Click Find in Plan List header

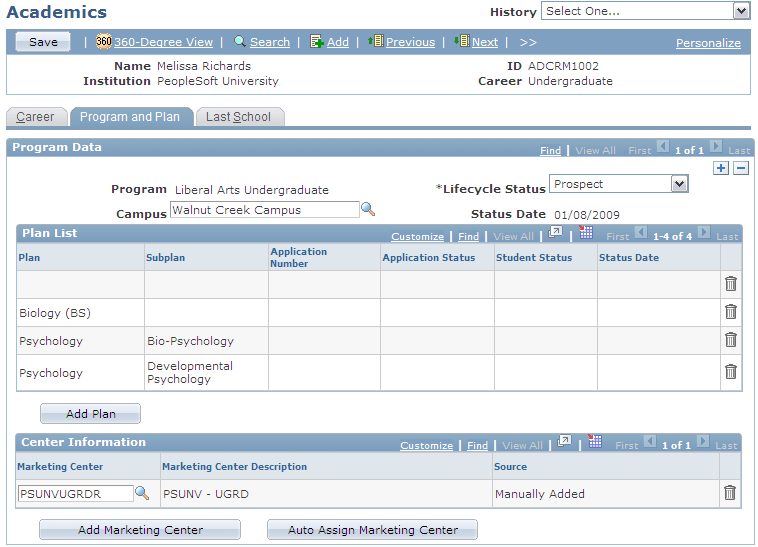point(468,236)
